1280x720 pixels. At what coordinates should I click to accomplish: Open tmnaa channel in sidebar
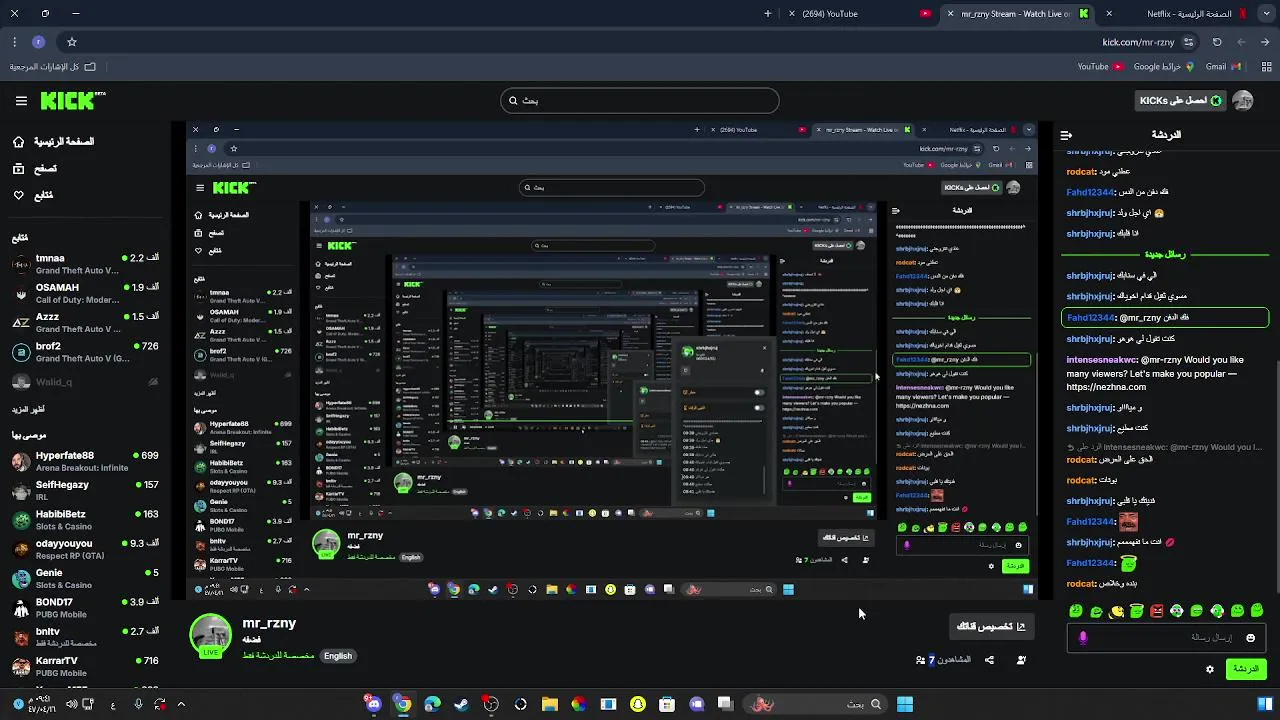click(x=84, y=264)
